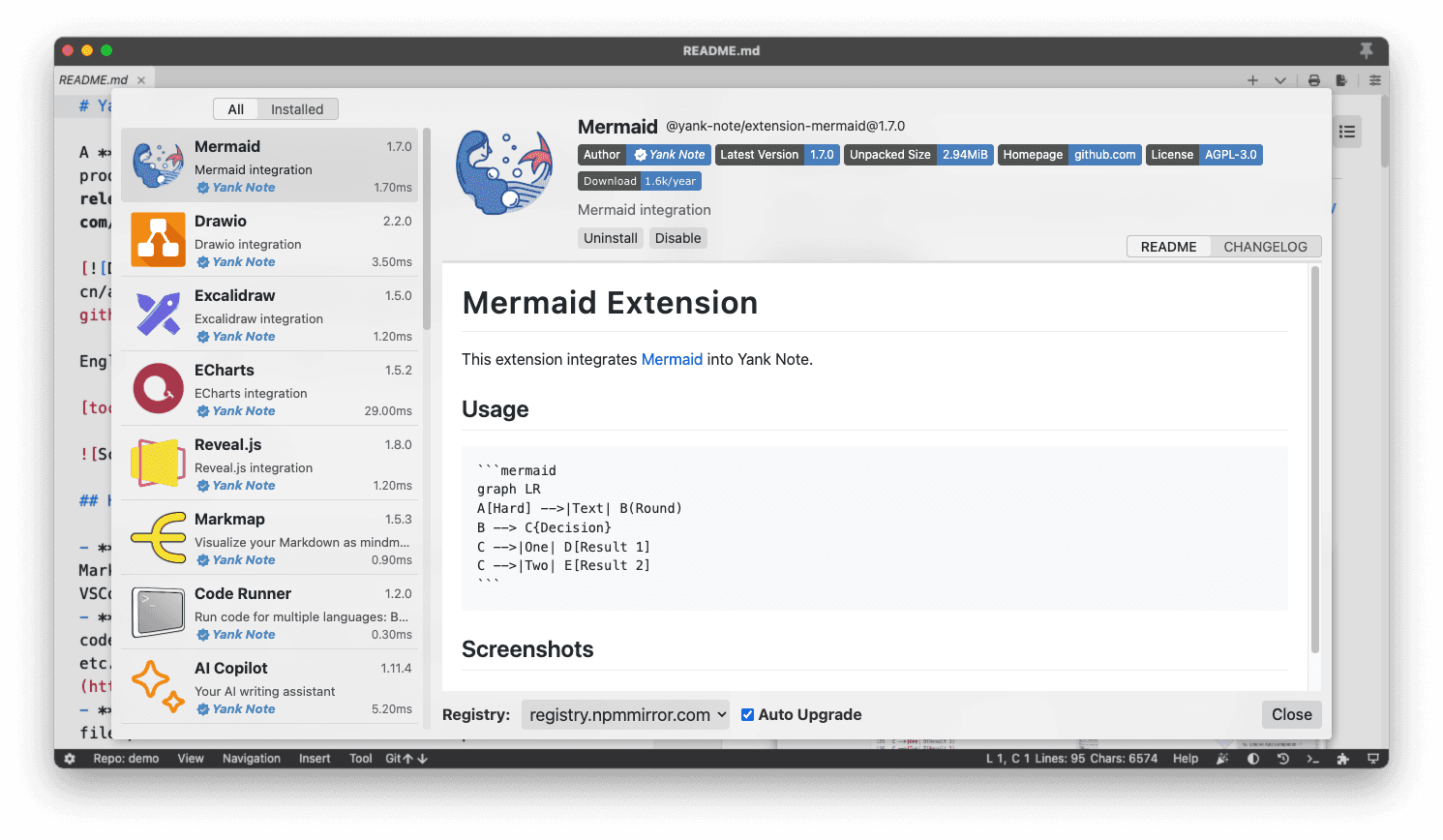1443x840 pixels.
Task: Click the settings gear in status bar
Action: coord(70,759)
